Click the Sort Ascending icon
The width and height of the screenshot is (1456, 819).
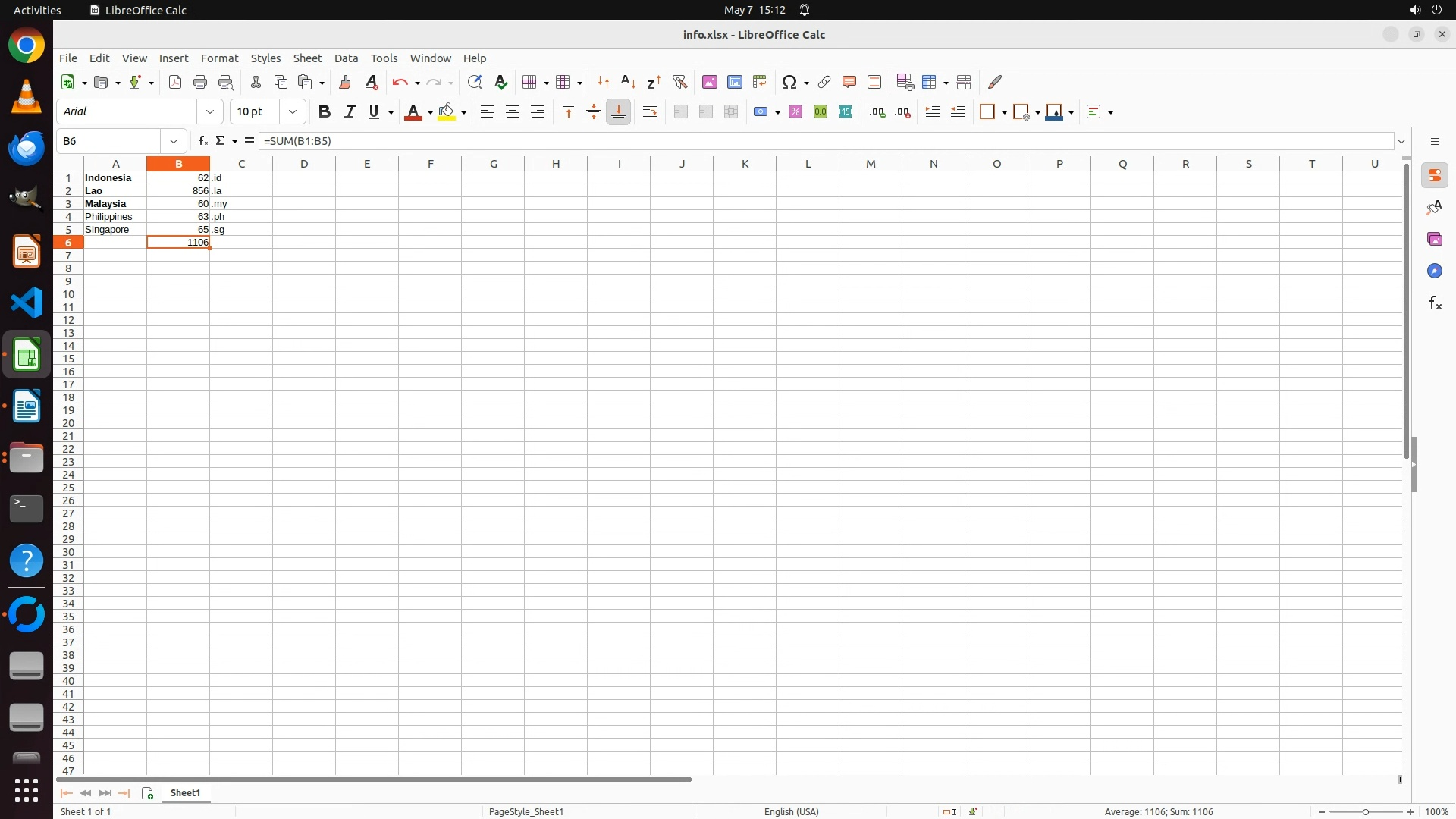click(x=628, y=82)
